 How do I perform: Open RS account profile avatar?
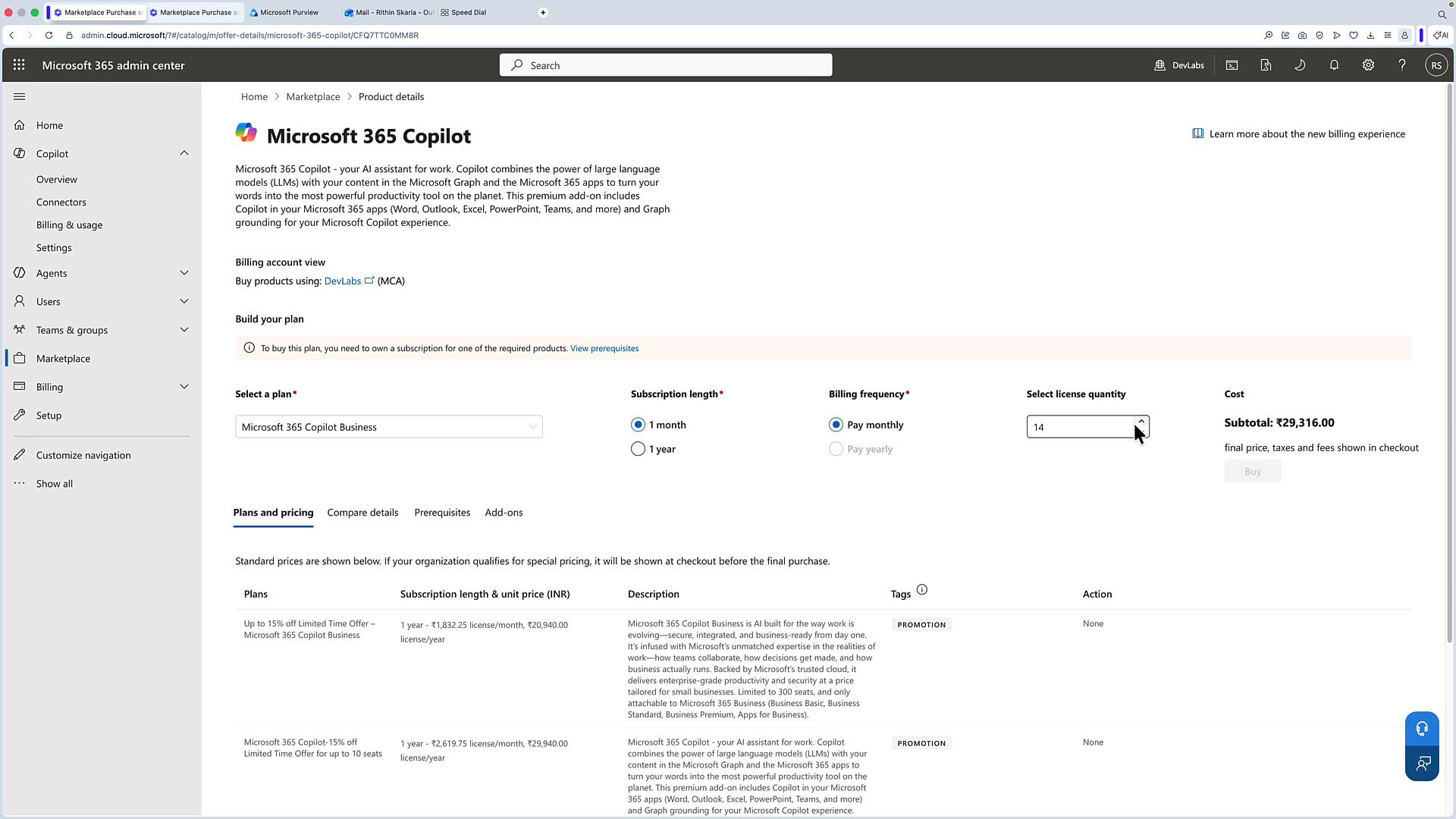[x=1436, y=65]
